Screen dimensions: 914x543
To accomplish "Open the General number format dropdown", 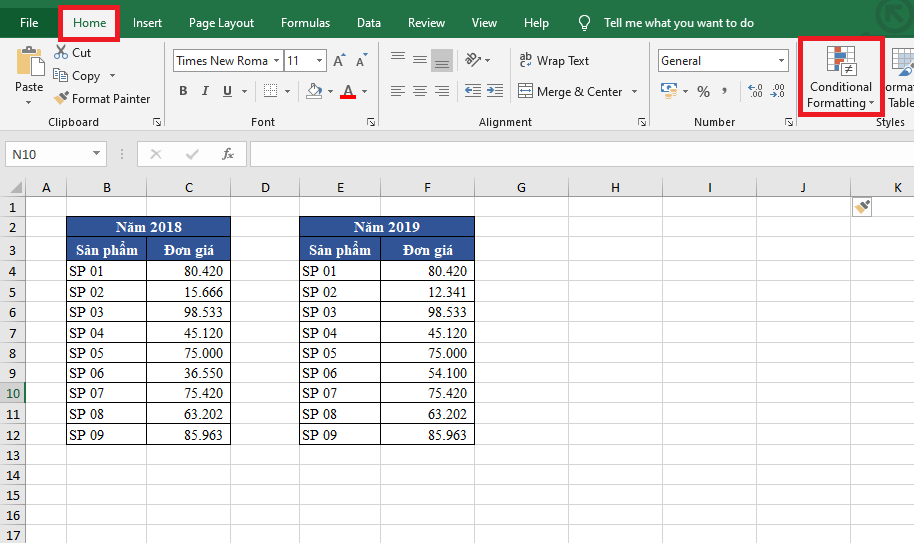I will pyautogui.click(x=782, y=61).
